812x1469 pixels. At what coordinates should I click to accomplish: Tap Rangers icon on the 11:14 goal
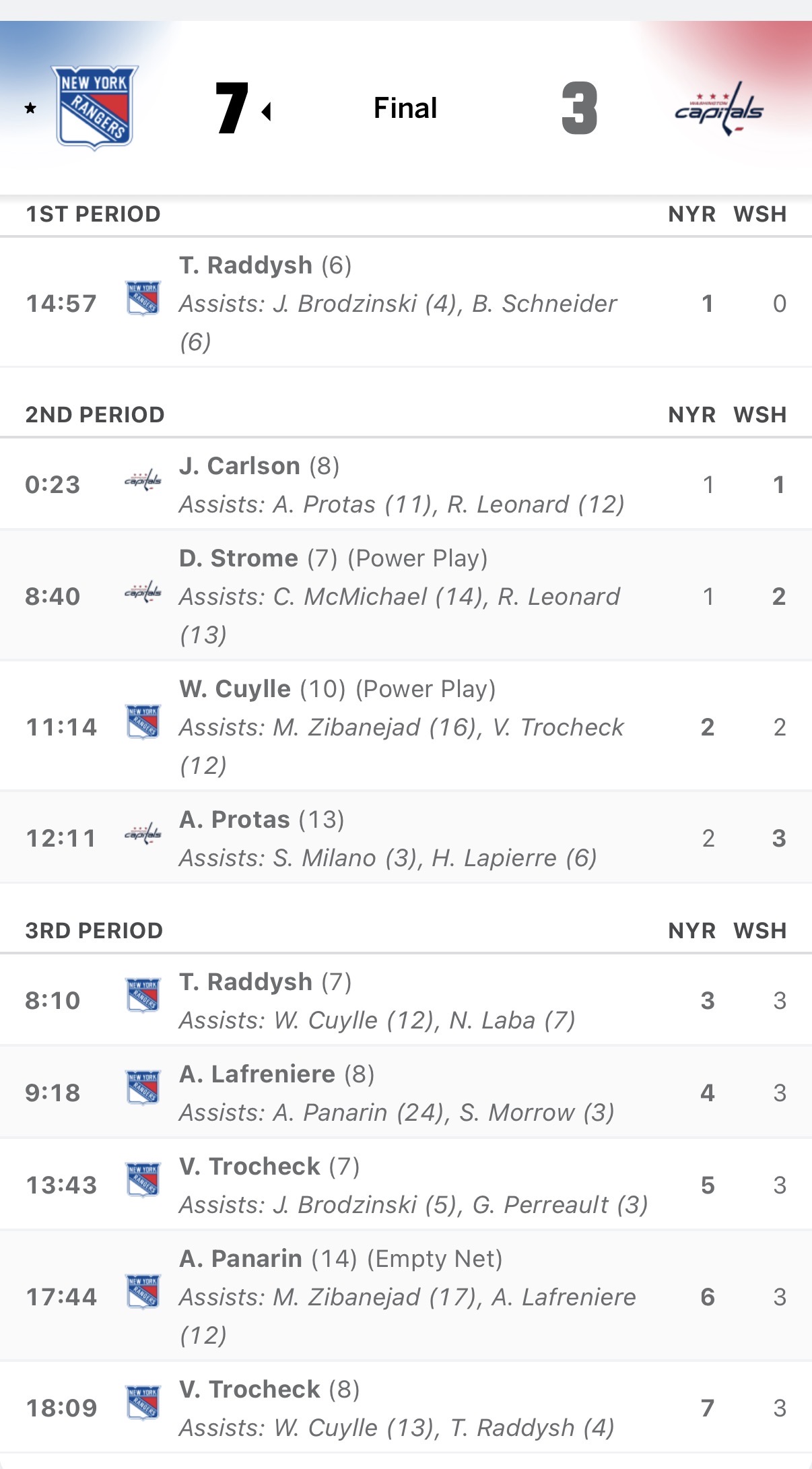pos(143,722)
